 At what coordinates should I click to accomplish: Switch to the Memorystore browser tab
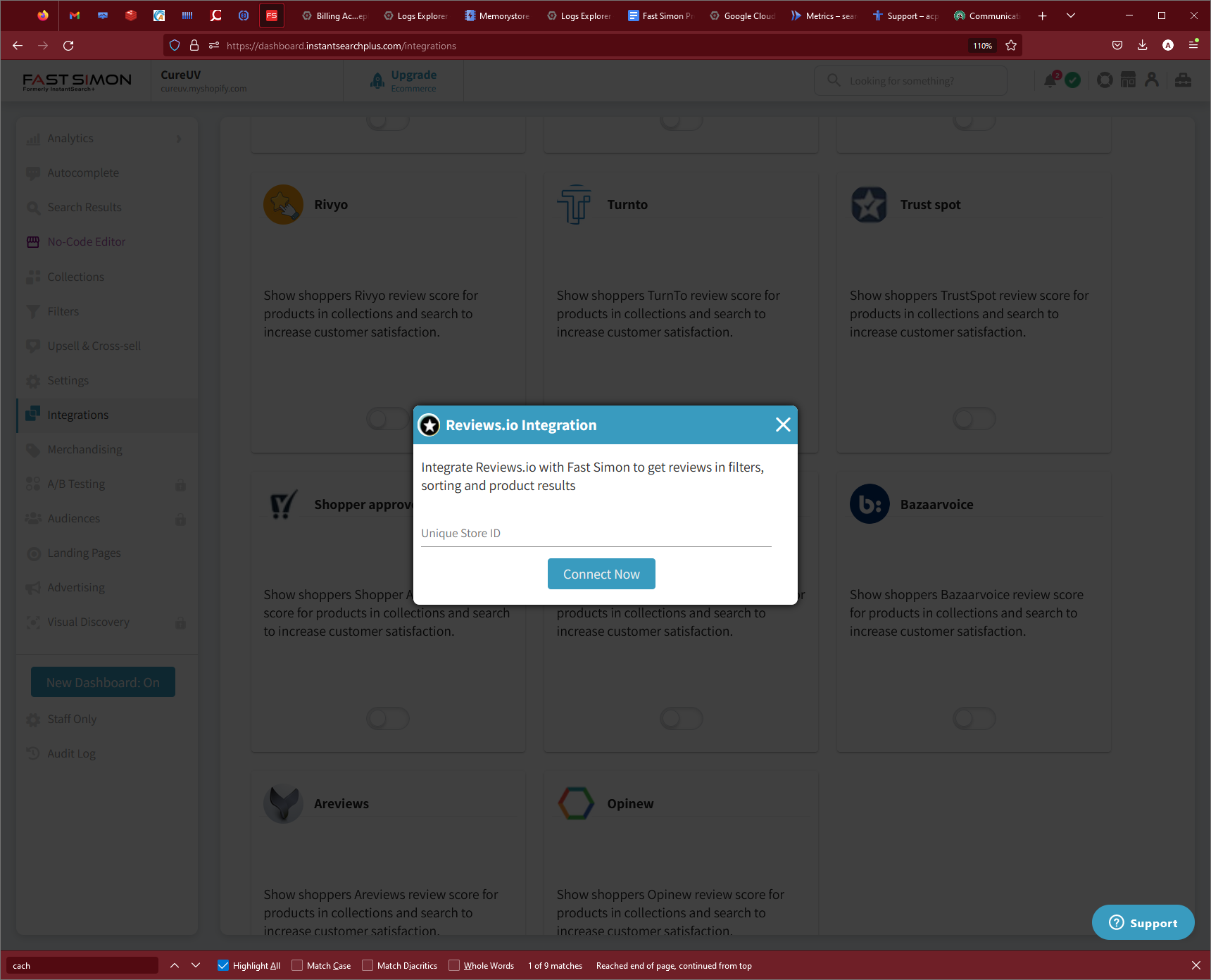click(x=497, y=15)
